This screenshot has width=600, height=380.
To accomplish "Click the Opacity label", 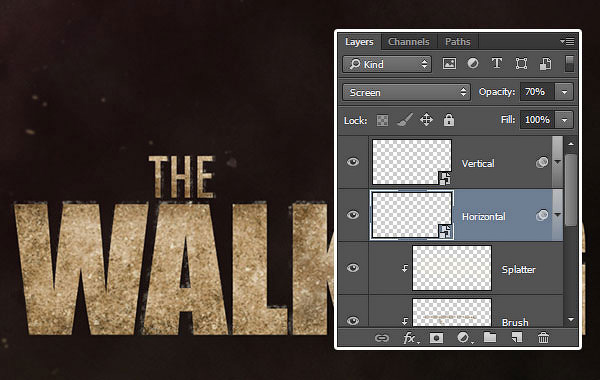I will pyautogui.click(x=497, y=92).
